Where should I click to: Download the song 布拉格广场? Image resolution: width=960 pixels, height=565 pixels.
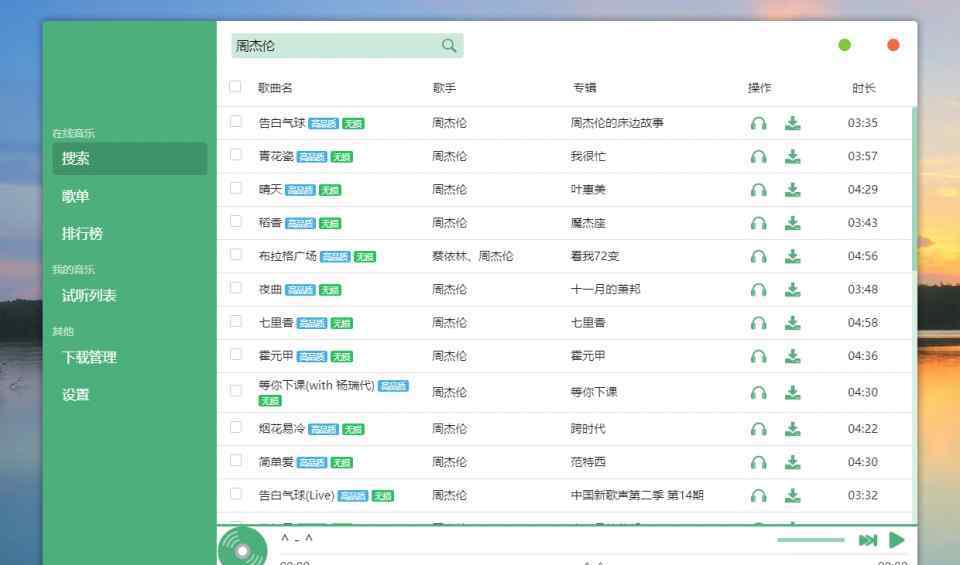coord(793,256)
